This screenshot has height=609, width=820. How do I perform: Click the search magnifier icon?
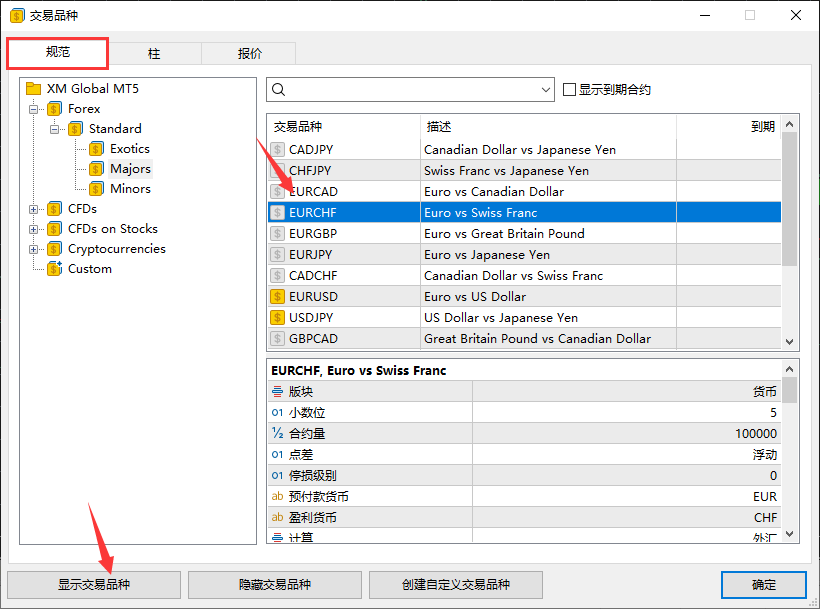point(279,90)
